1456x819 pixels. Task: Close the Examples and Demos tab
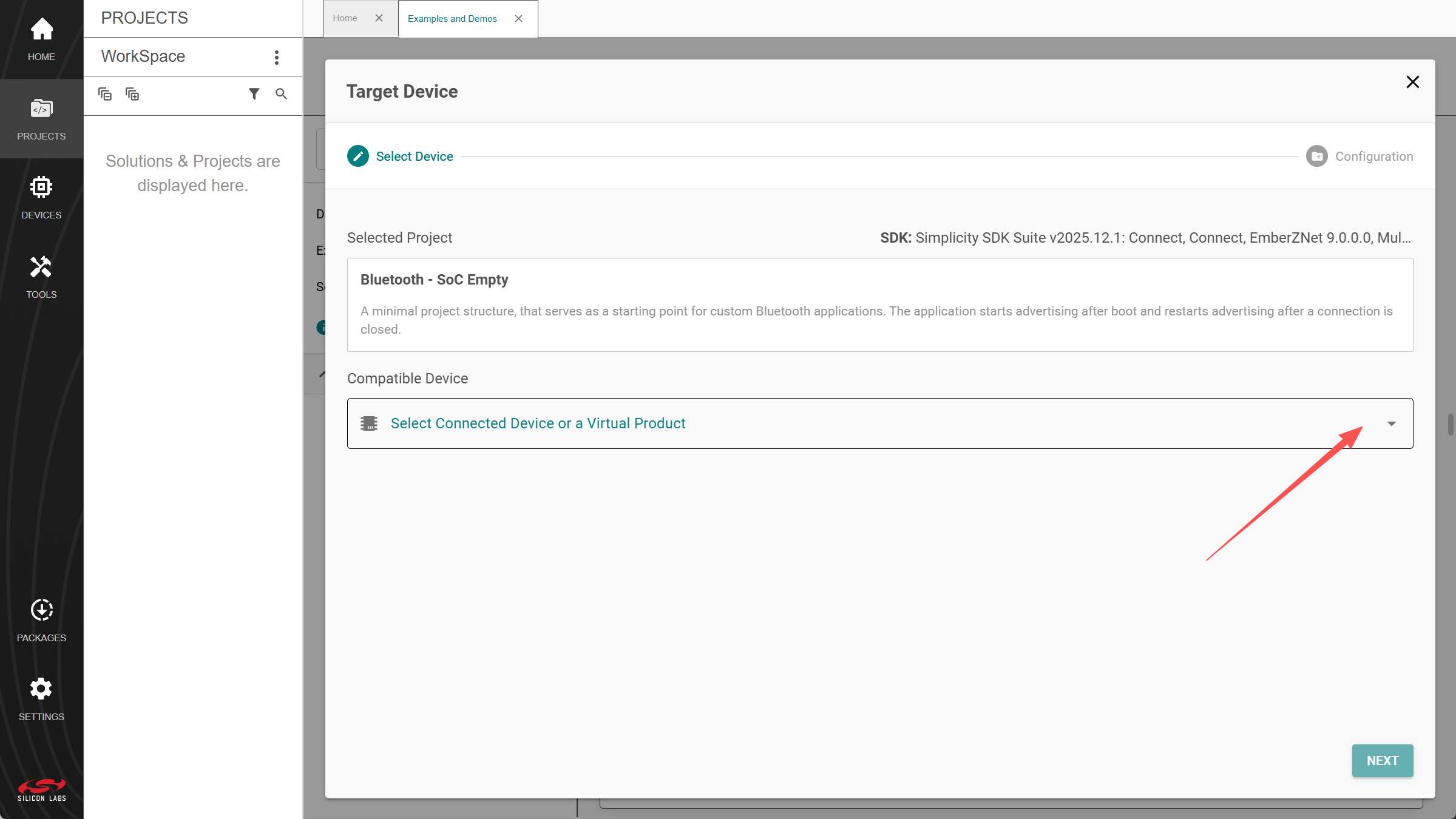[518, 19]
